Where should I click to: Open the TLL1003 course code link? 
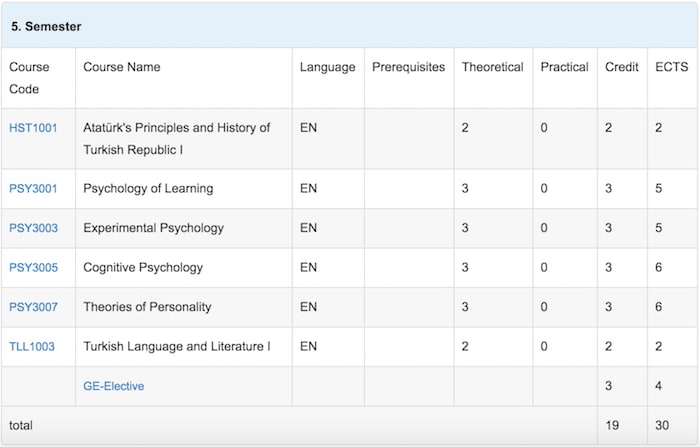tap(32, 347)
